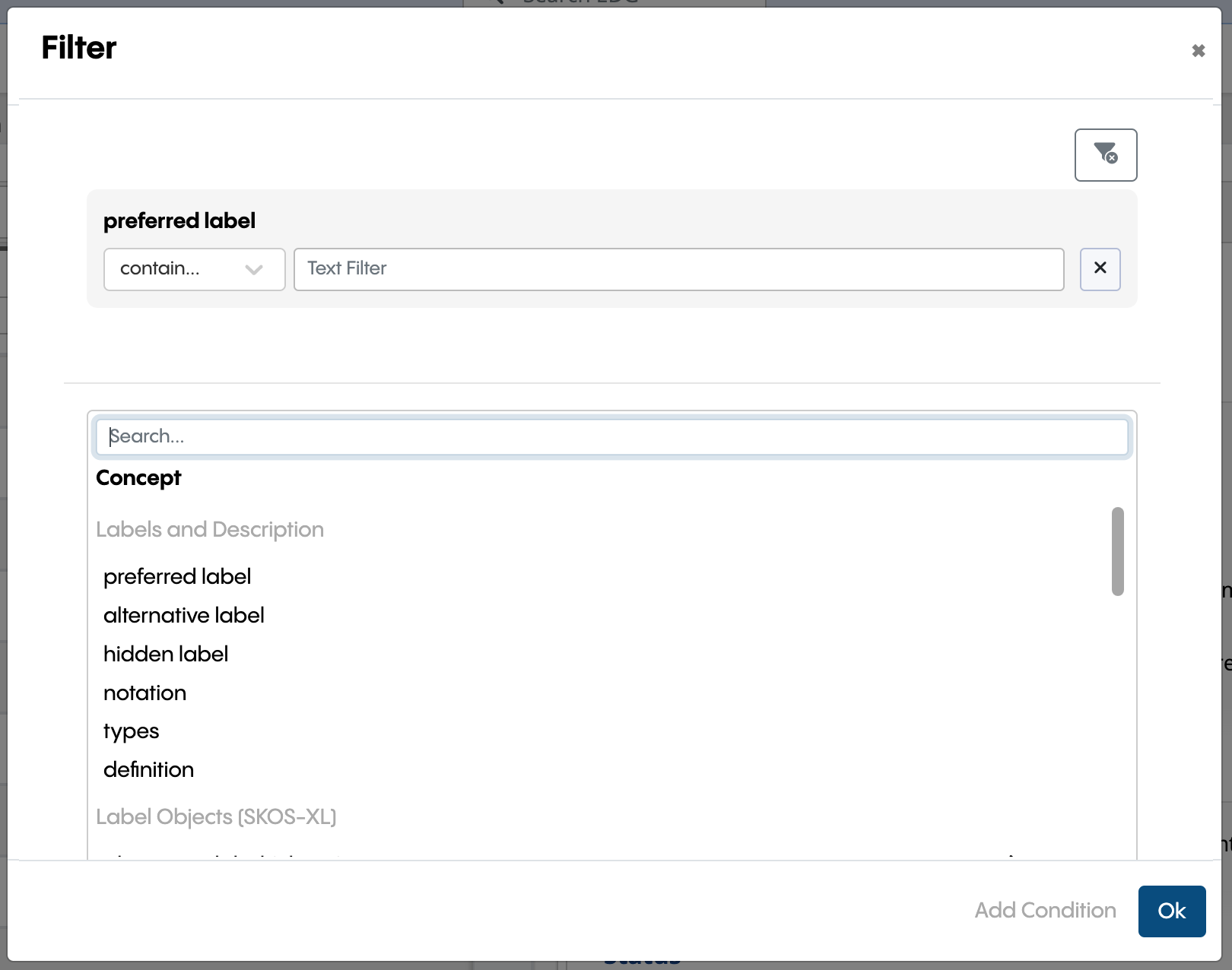Choose 'hidden label' from the property list
The image size is (1232, 970).
(x=166, y=655)
